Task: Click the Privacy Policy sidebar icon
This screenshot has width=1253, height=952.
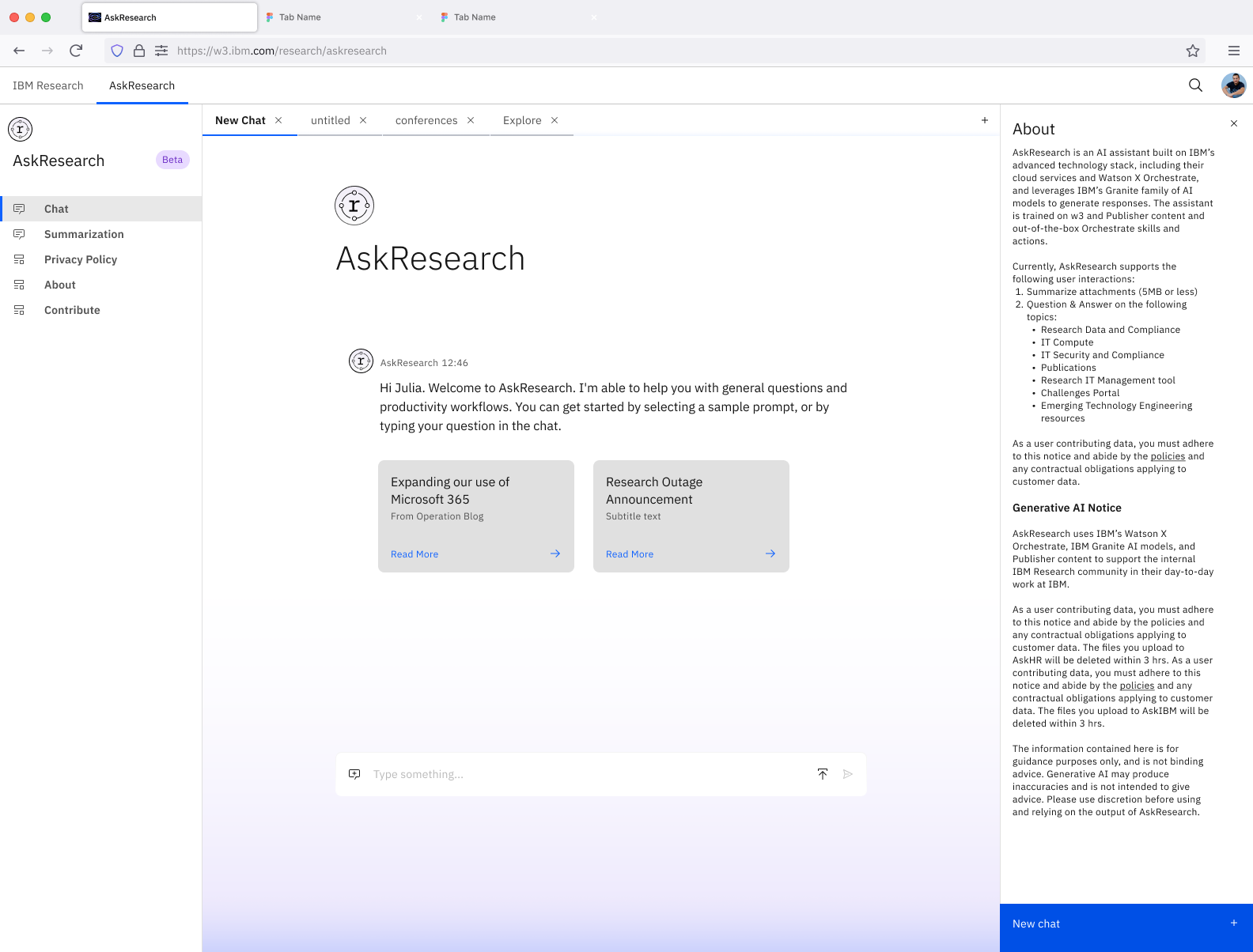Action: [x=19, y=259]
